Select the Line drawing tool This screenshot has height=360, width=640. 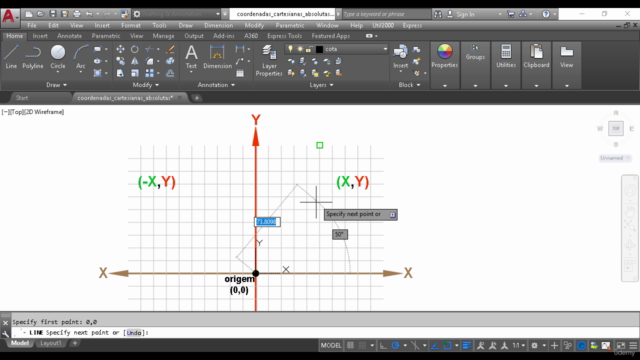(x=11, y=57)
